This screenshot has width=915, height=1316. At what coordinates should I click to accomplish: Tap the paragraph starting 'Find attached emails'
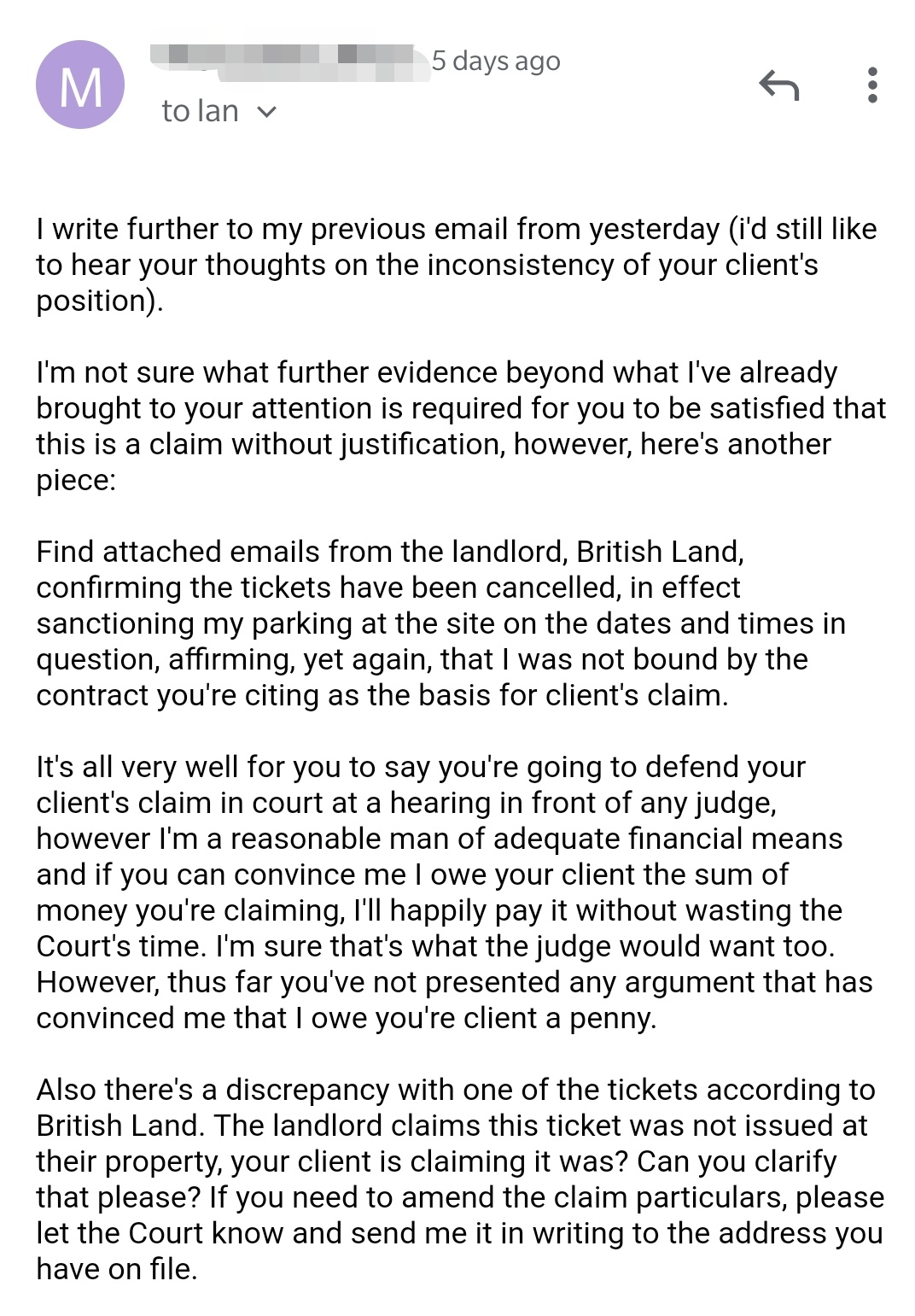(440, 623)
